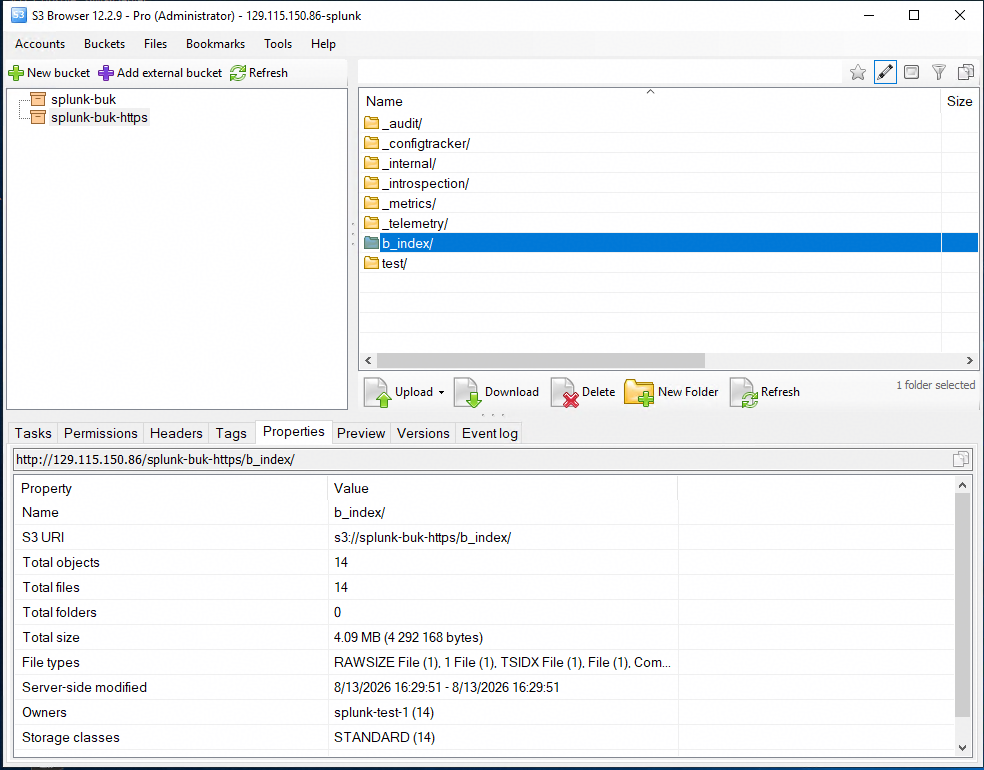The height and width of the screenshot is (770, 984).
Task: Click the test/ folder icon
Action: click(x=372, y=264)
